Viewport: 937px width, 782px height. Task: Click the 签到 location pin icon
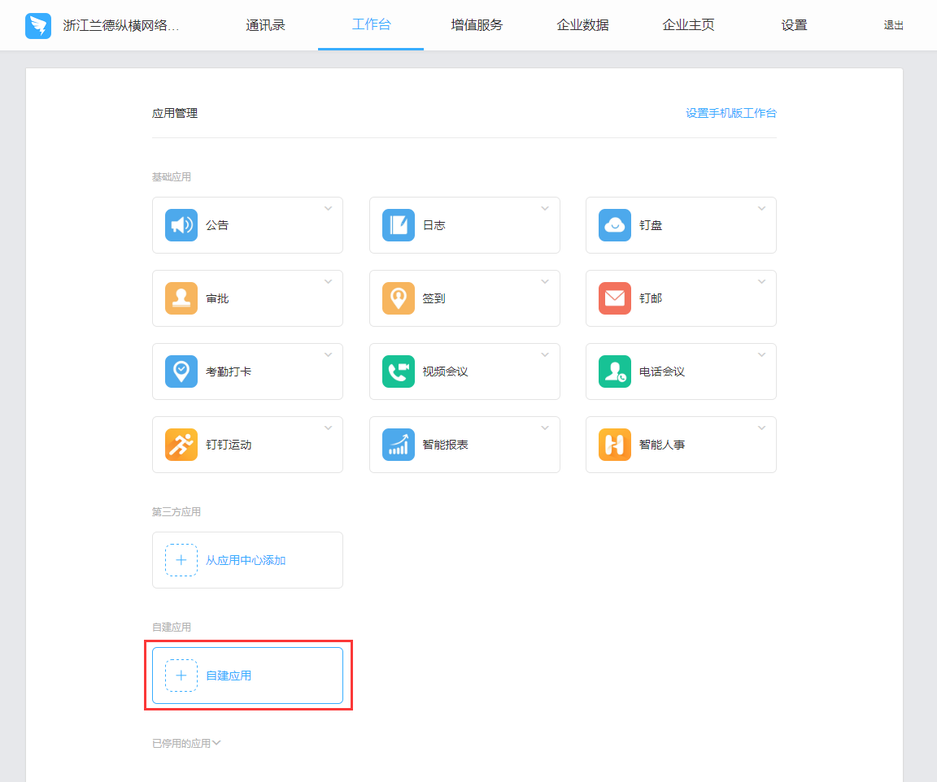(x=398, y=298)
